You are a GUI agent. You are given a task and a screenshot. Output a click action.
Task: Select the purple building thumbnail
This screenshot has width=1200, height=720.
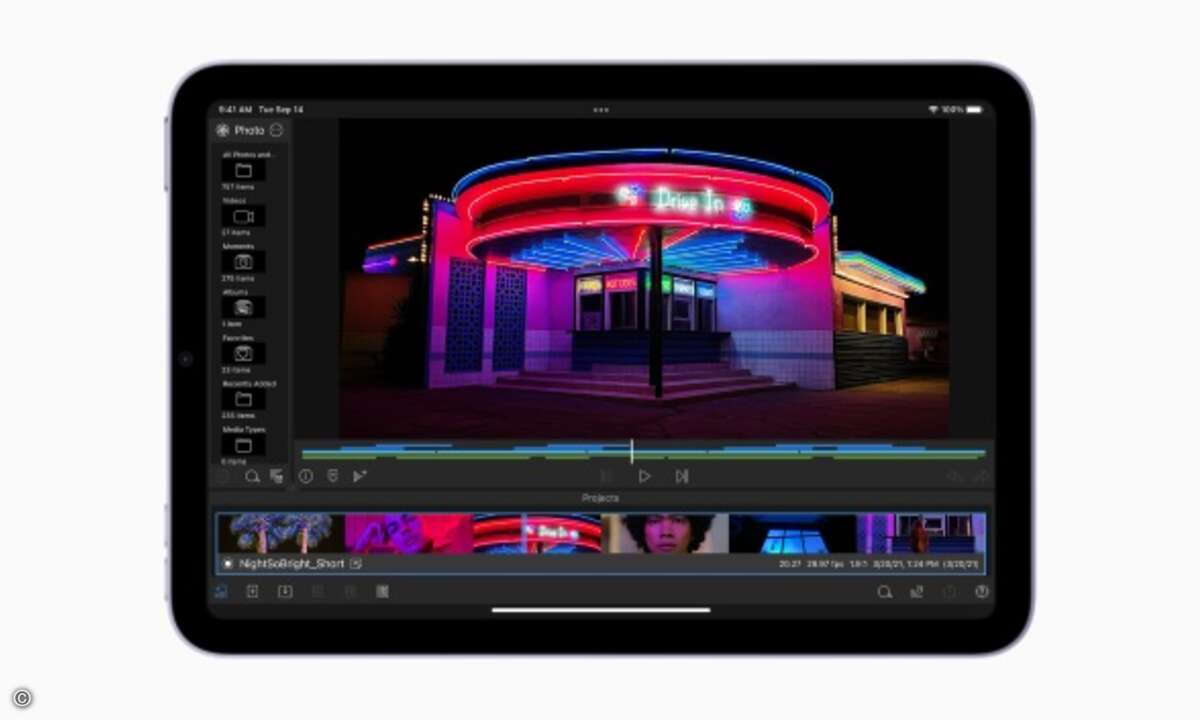tap(921, 534)
